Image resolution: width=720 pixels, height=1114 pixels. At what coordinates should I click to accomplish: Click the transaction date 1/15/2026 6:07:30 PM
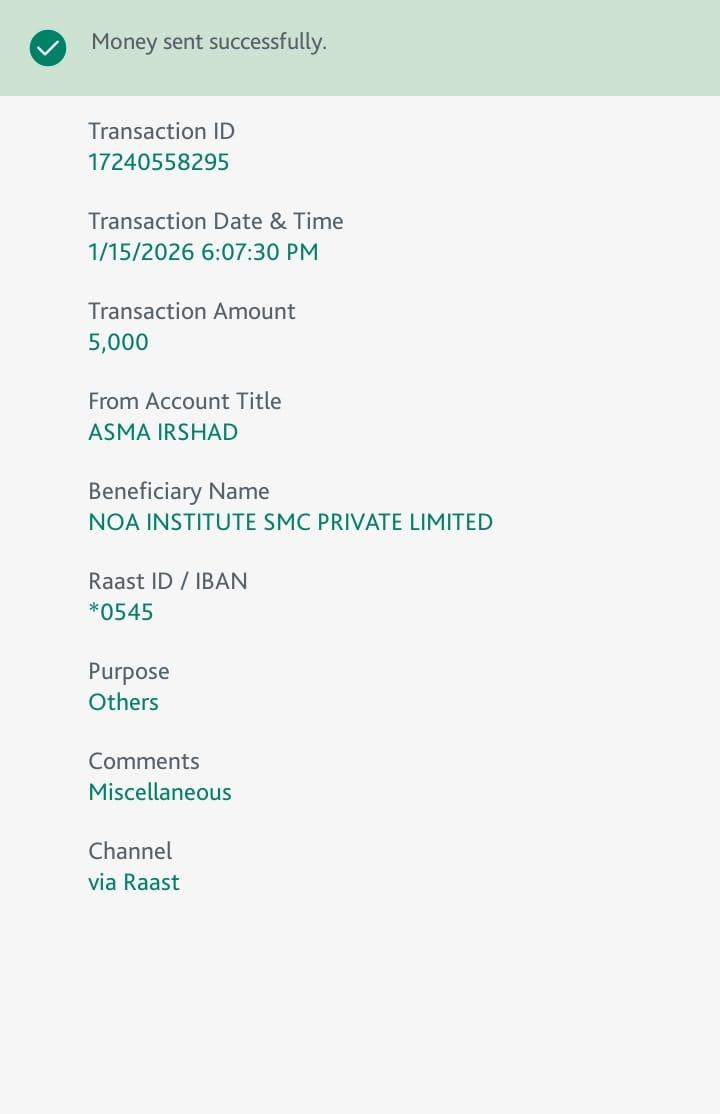point(203,252)
